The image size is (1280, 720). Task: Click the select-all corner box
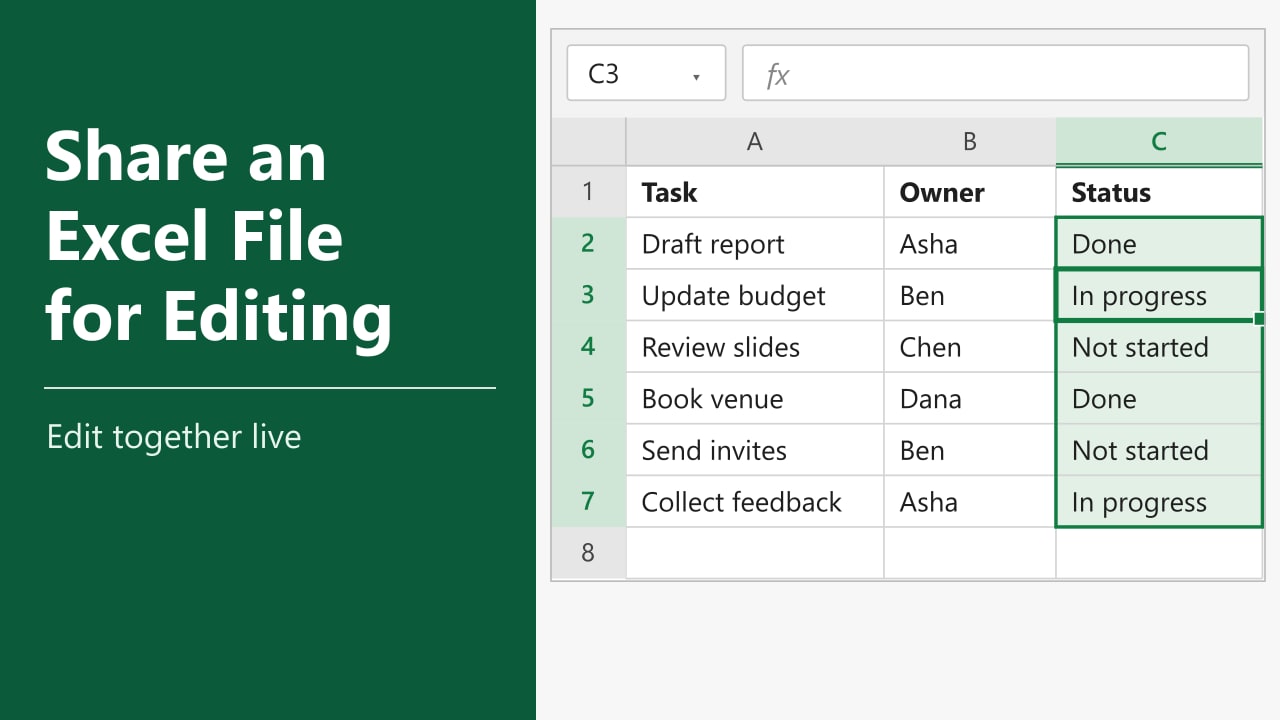point(589,142)
